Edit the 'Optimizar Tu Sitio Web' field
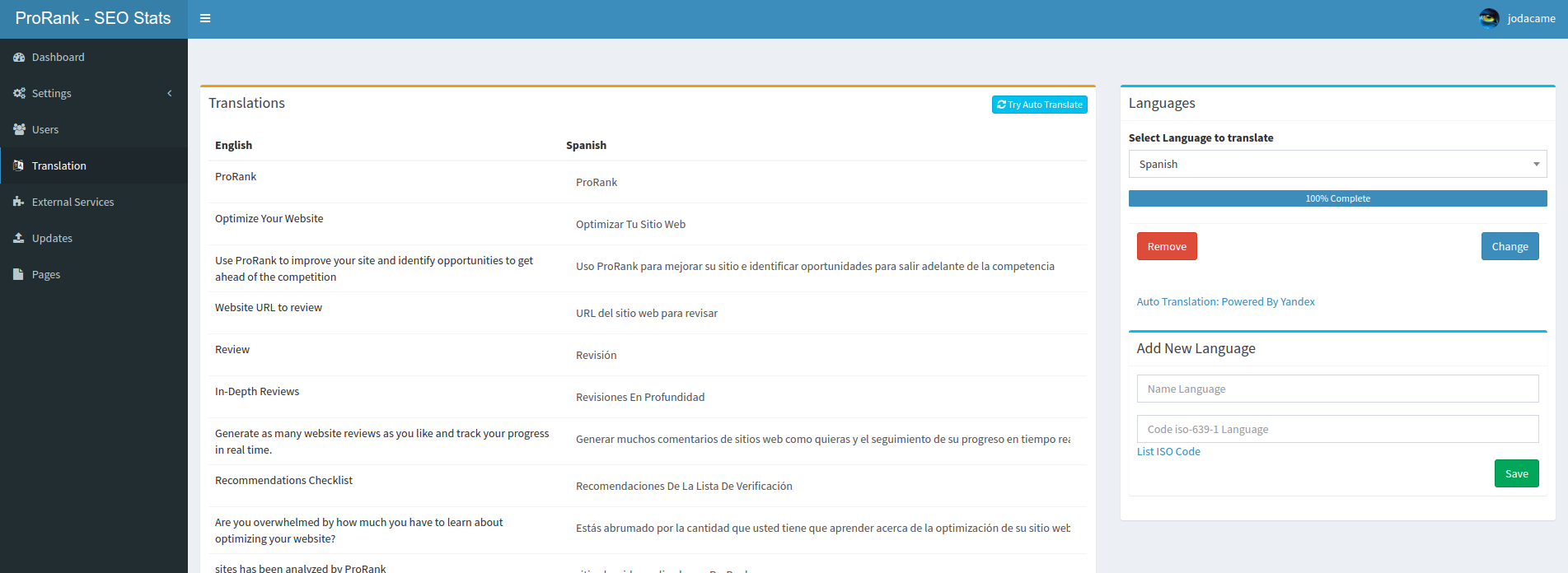The width and height of the screenshot is (1568, 573). click(x=822, y=224)
